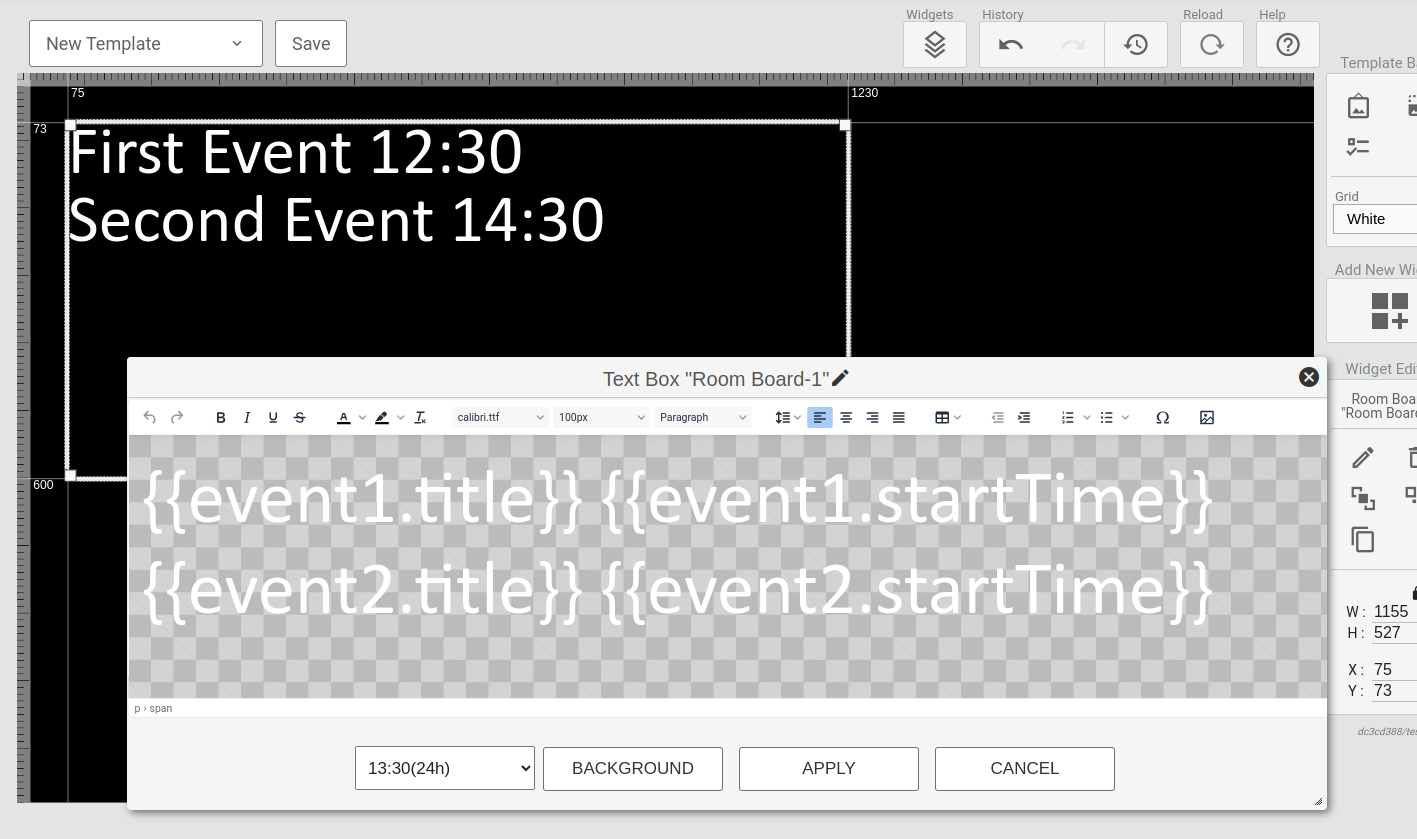Viewport: 1417px width, 839px height.
Task: Click the insert image icon in editor toolbar
Action: (1206, 417)
